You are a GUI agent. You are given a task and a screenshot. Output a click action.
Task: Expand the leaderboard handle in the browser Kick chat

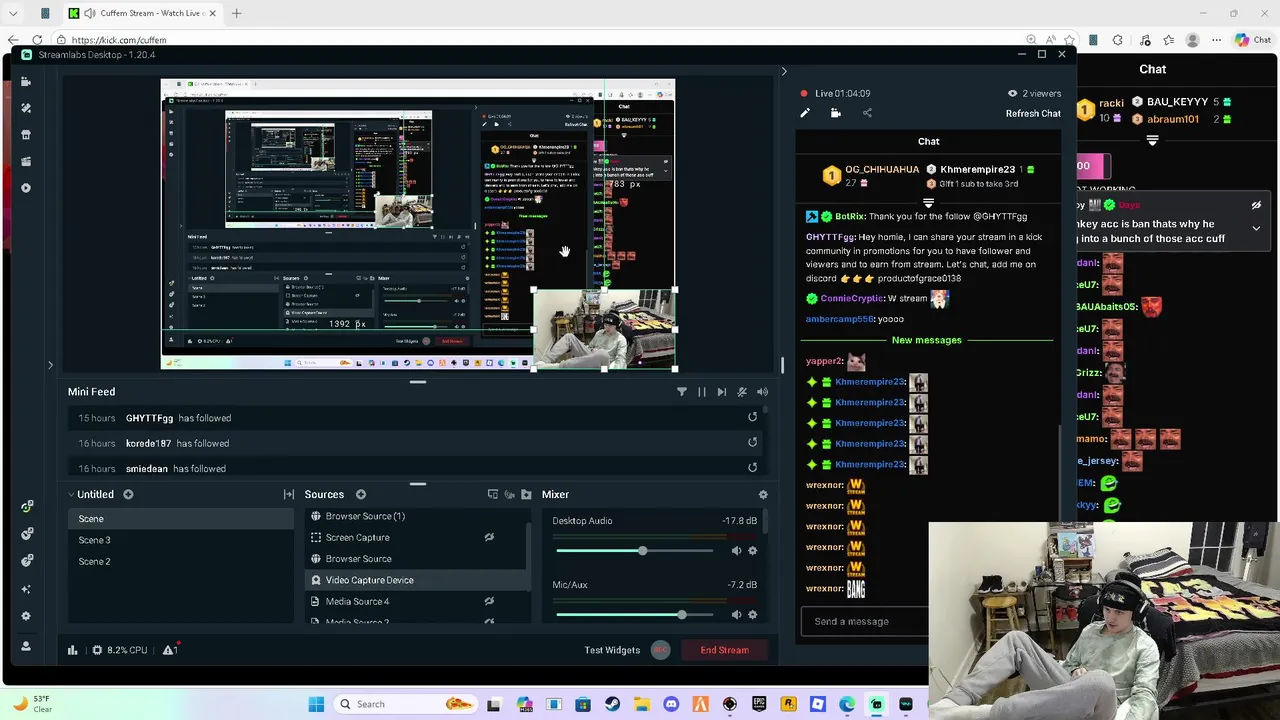coord(1152,141)
